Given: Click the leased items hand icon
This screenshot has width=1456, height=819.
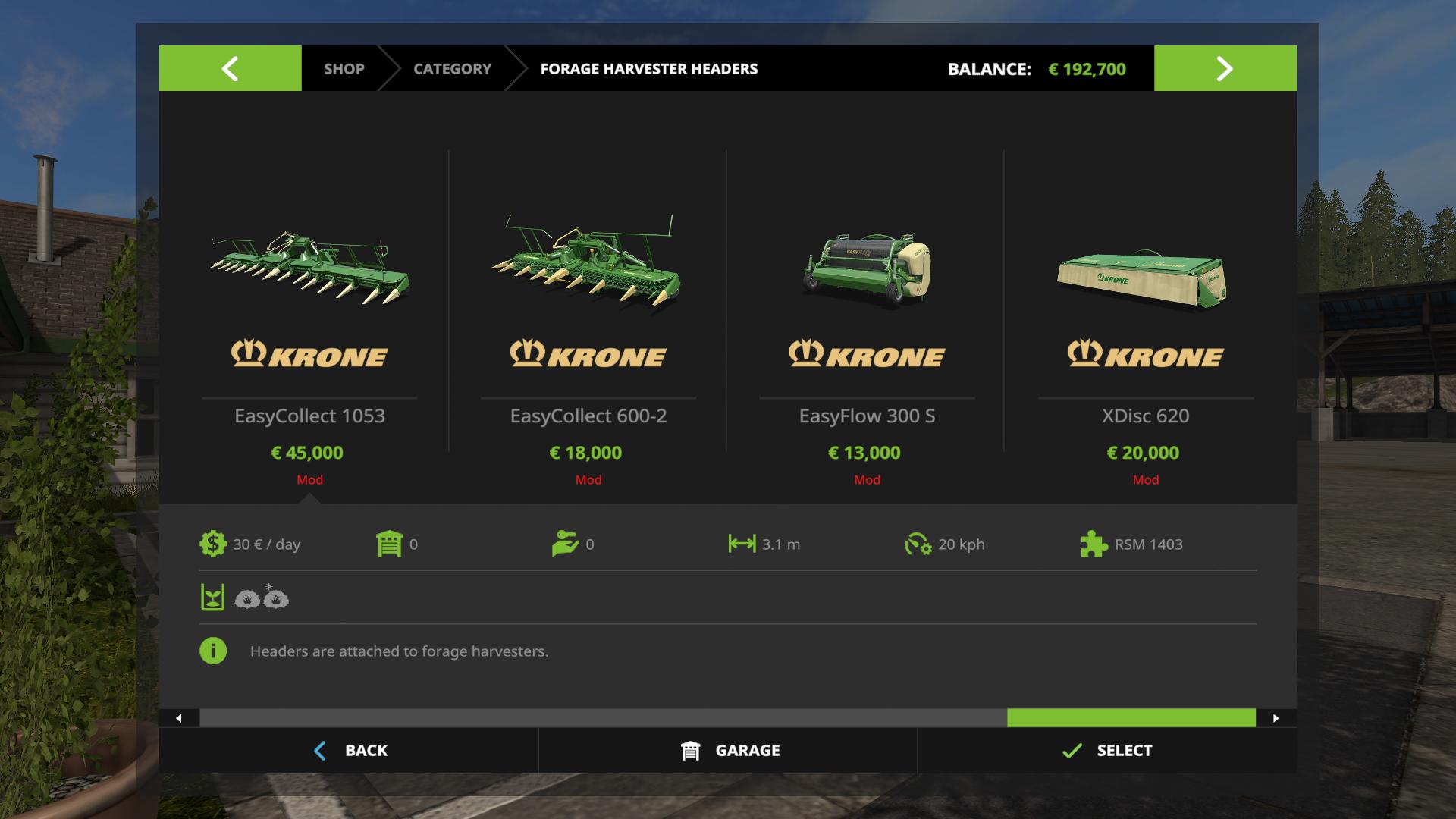Looking at the screenshot, I should tap(565, 544).
